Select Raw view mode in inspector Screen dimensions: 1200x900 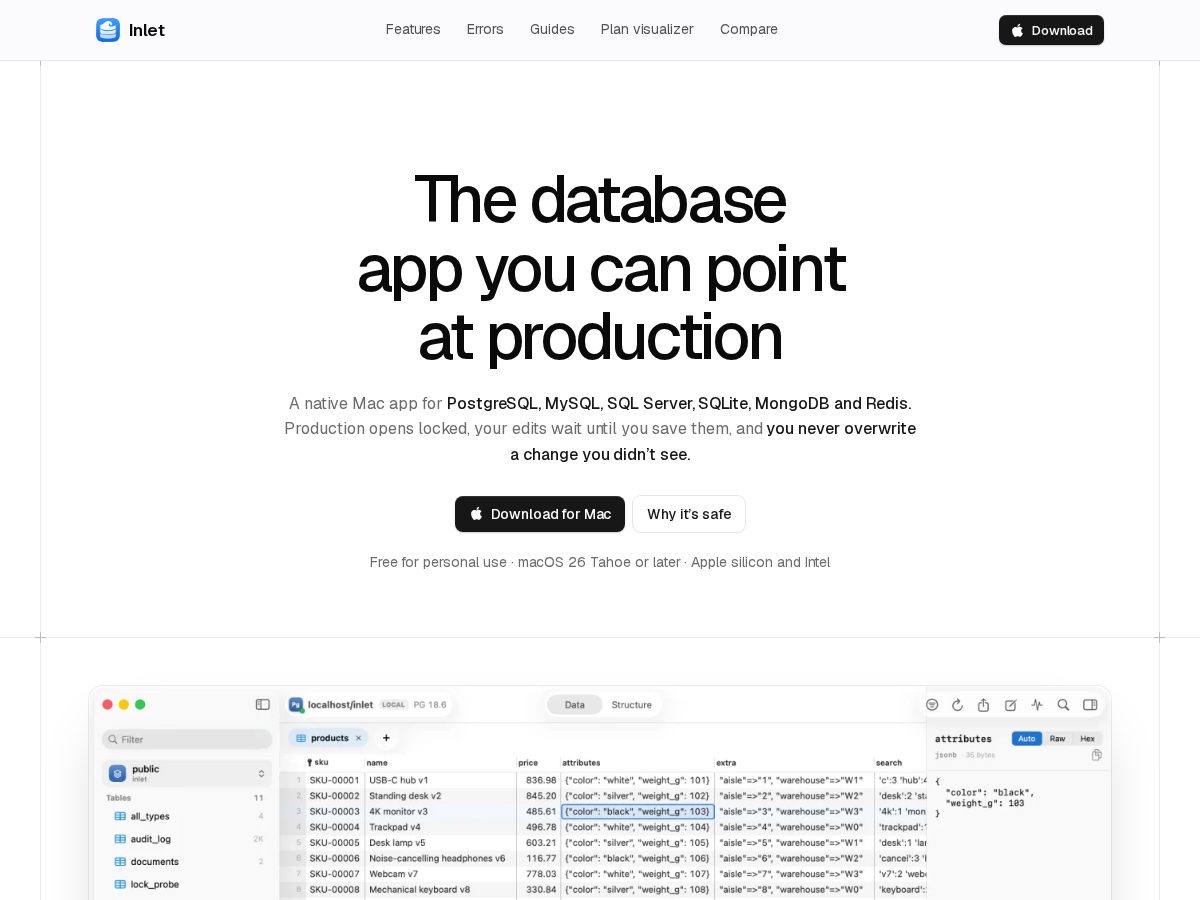click(1057, 738)
